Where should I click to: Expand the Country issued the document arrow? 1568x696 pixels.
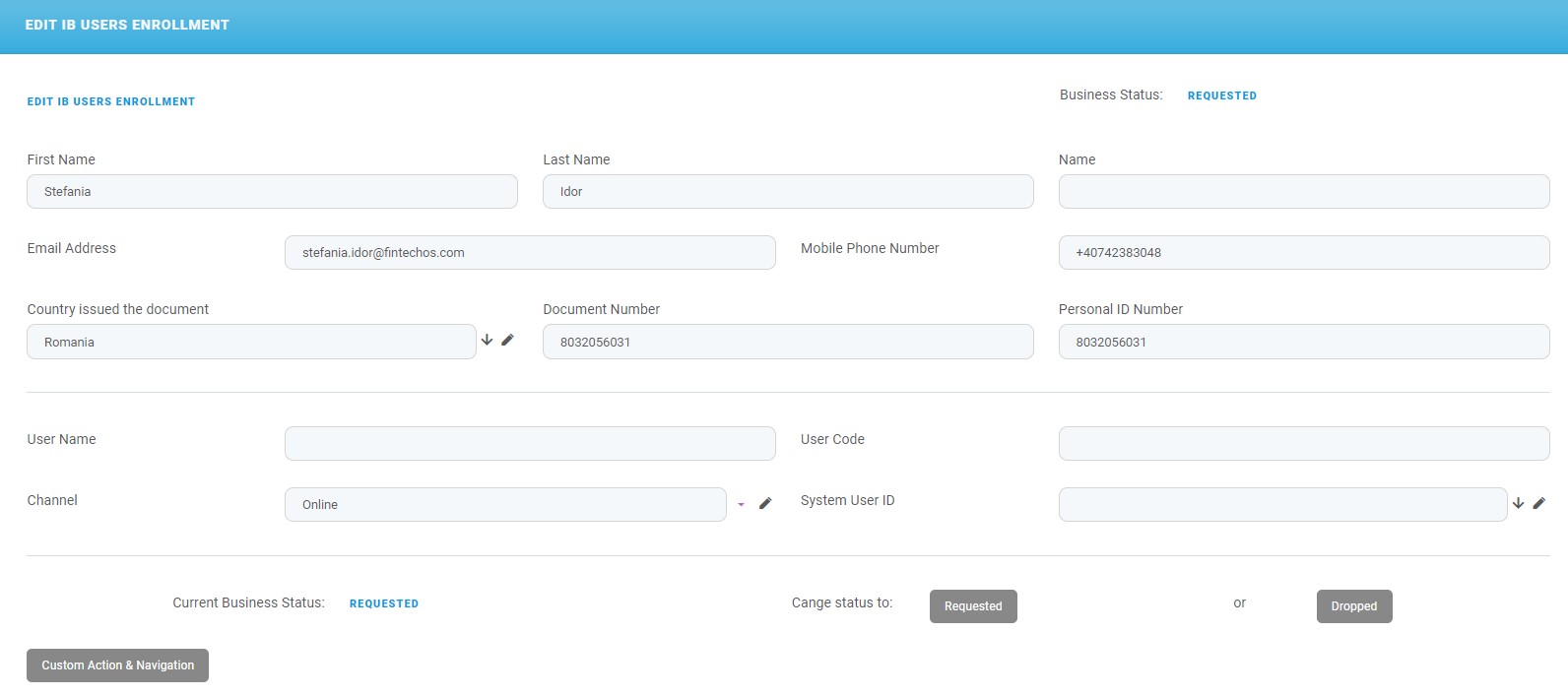point(487,340)
